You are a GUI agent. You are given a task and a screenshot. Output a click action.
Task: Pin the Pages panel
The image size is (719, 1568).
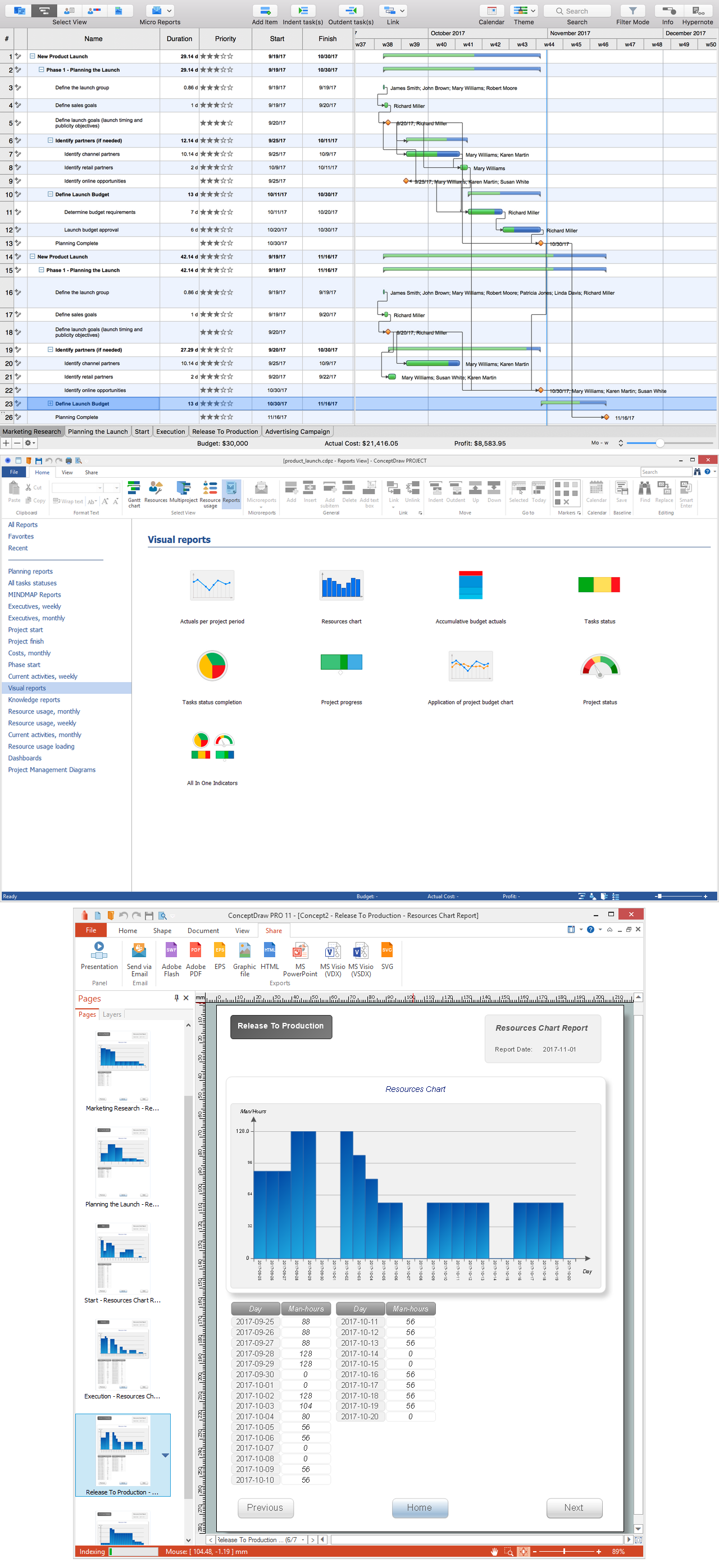(176, 998)
